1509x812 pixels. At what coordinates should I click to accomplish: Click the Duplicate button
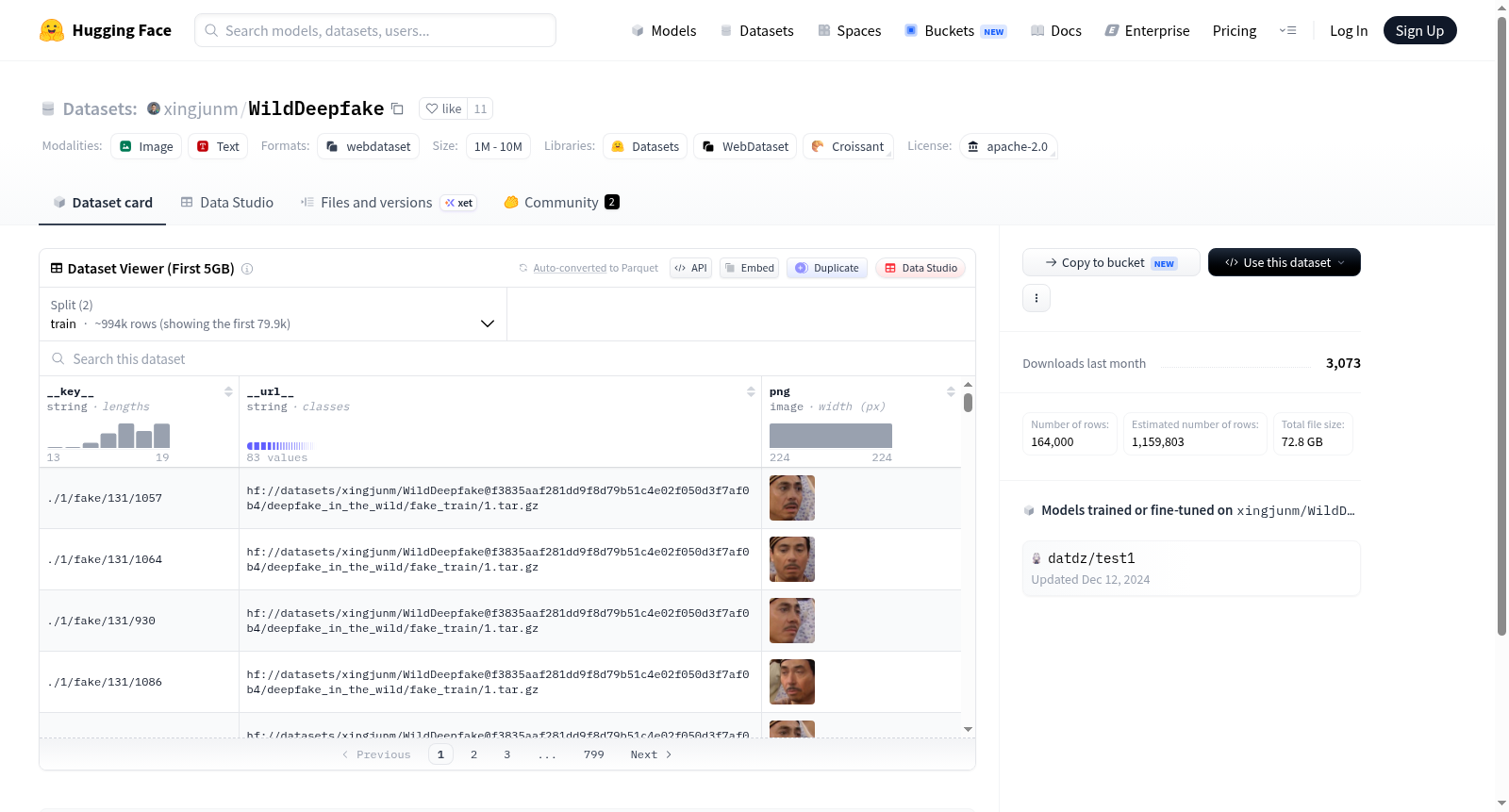click(x=827, y=268)
